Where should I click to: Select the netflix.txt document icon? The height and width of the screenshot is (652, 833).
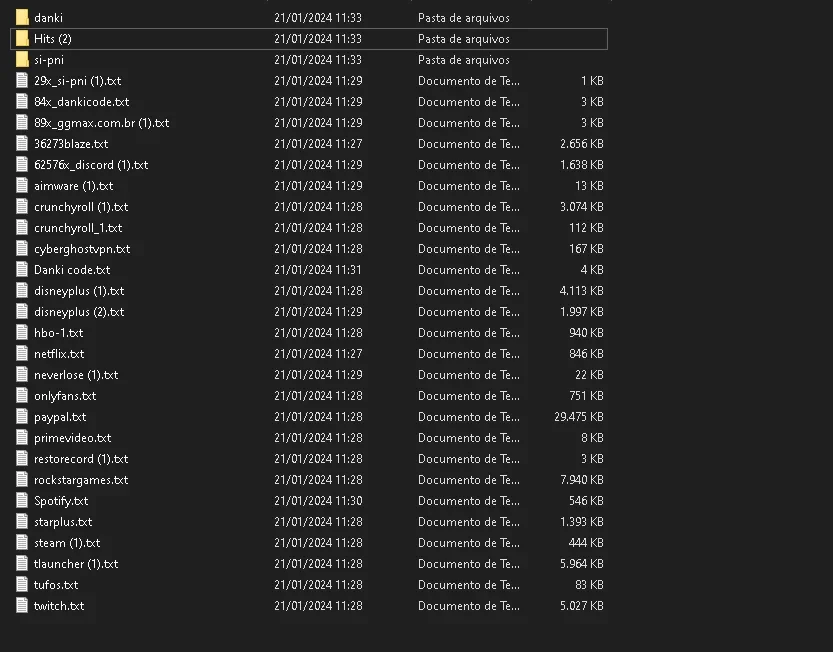click(x=22, y=353)
